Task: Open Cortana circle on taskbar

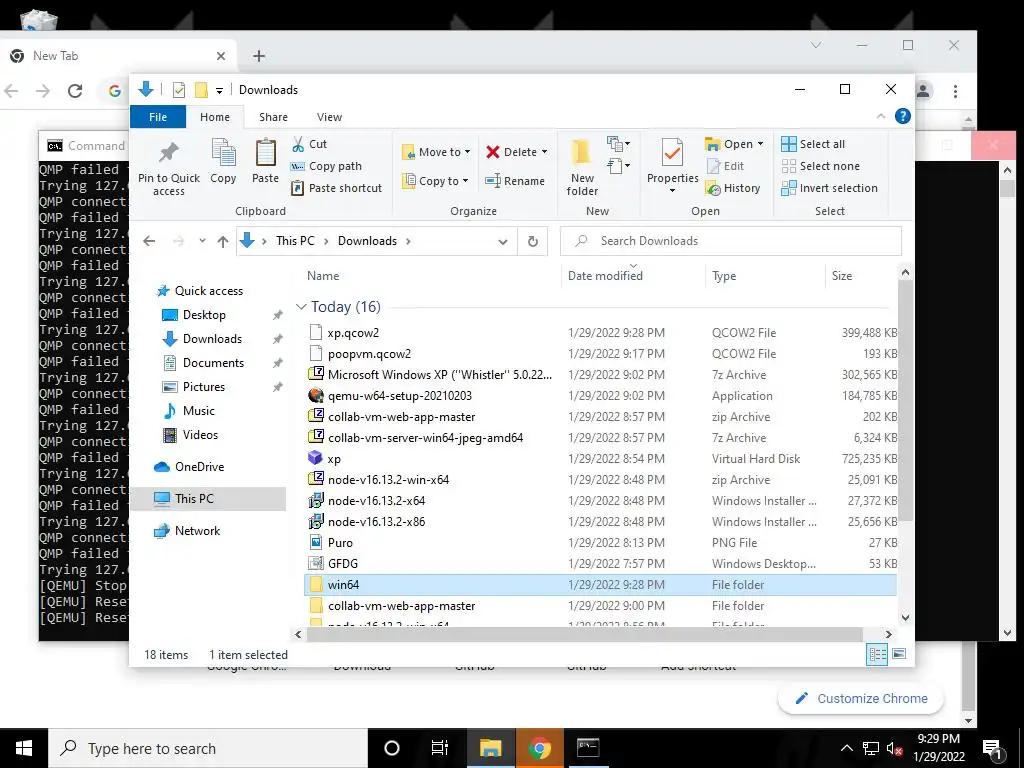Action: pyautogui.click(x=392, y=748)
